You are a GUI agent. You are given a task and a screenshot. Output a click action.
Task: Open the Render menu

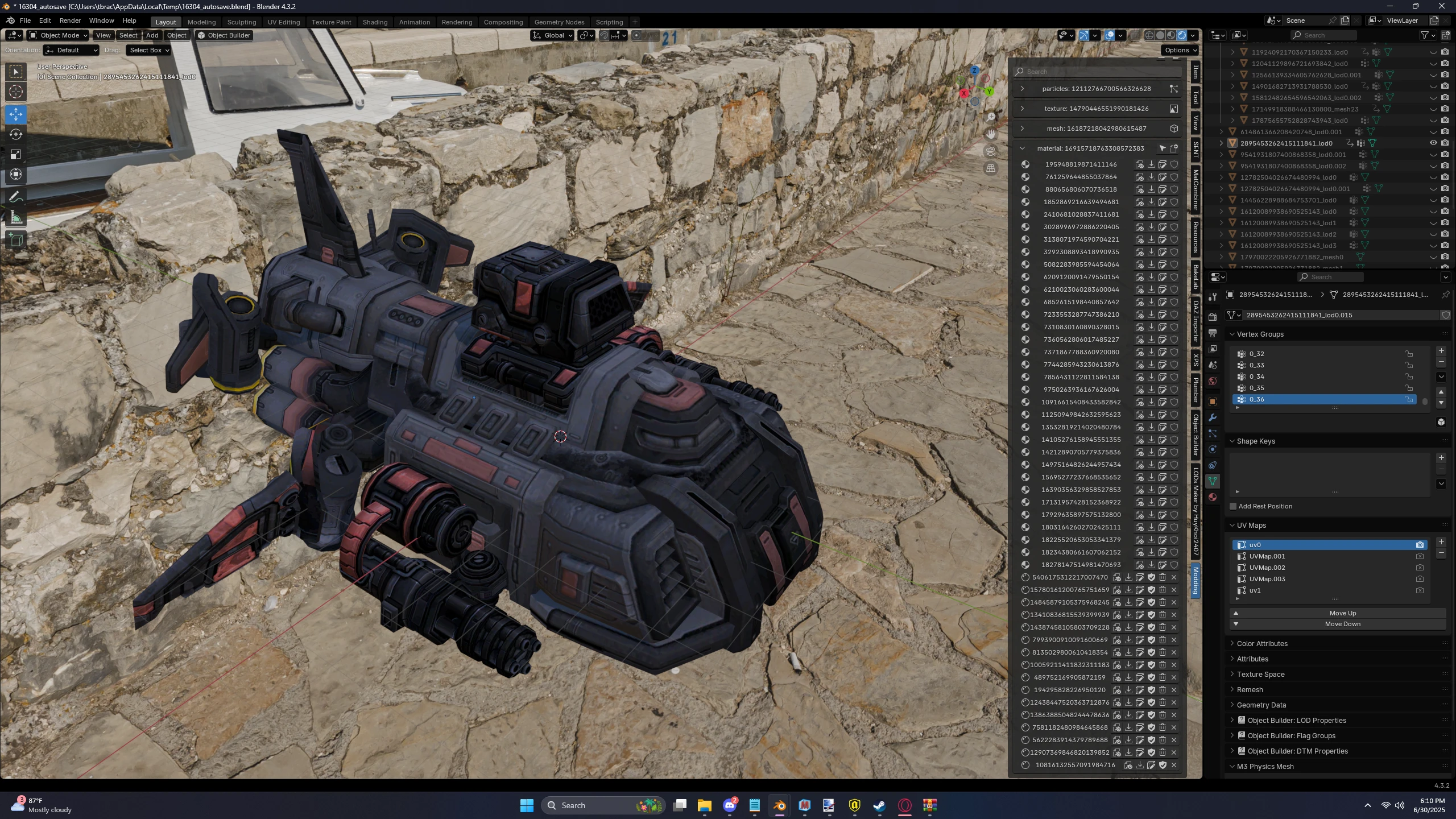point(70,20)
